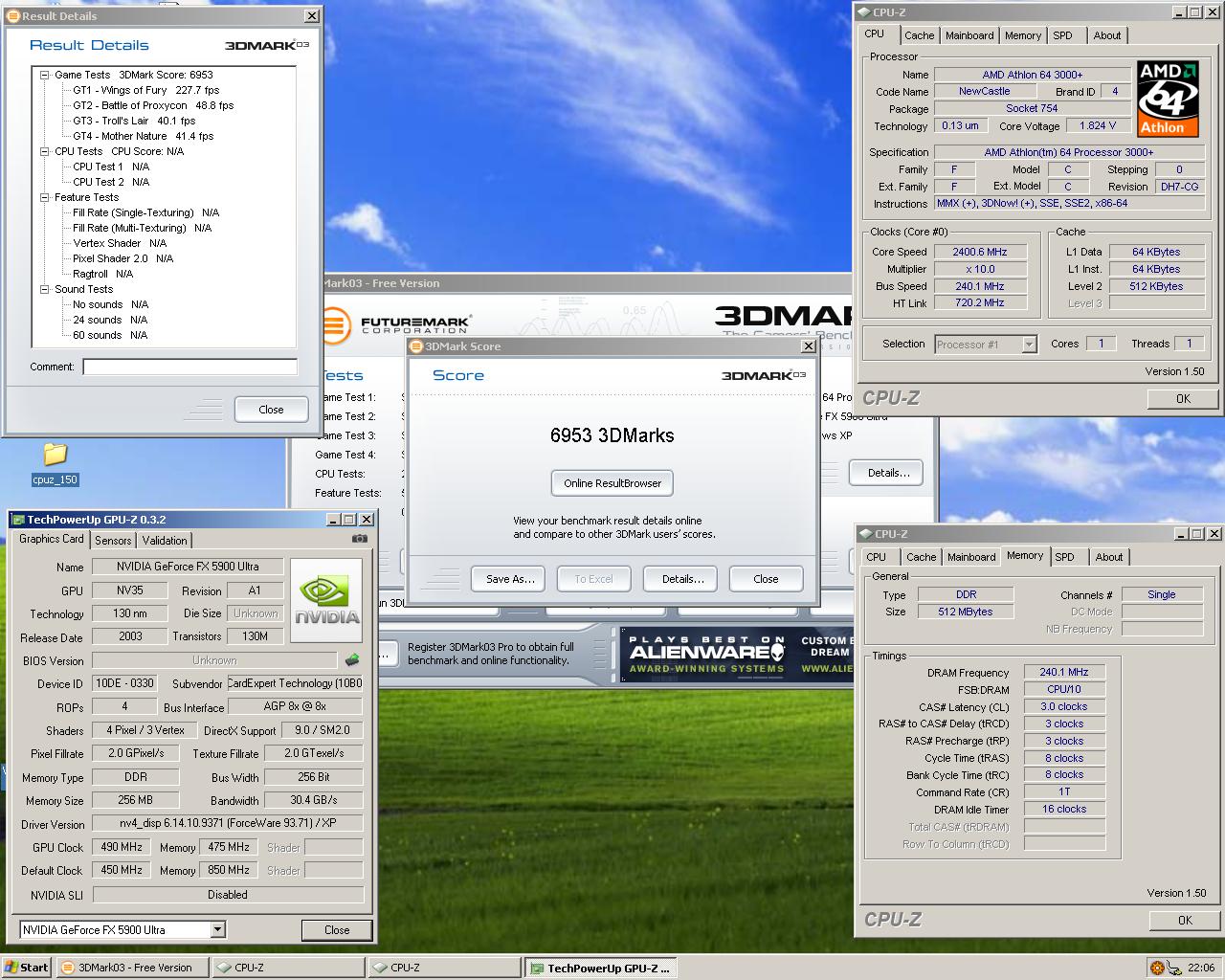Open the Processor #1 selection dropdown

coord(1029,345)
